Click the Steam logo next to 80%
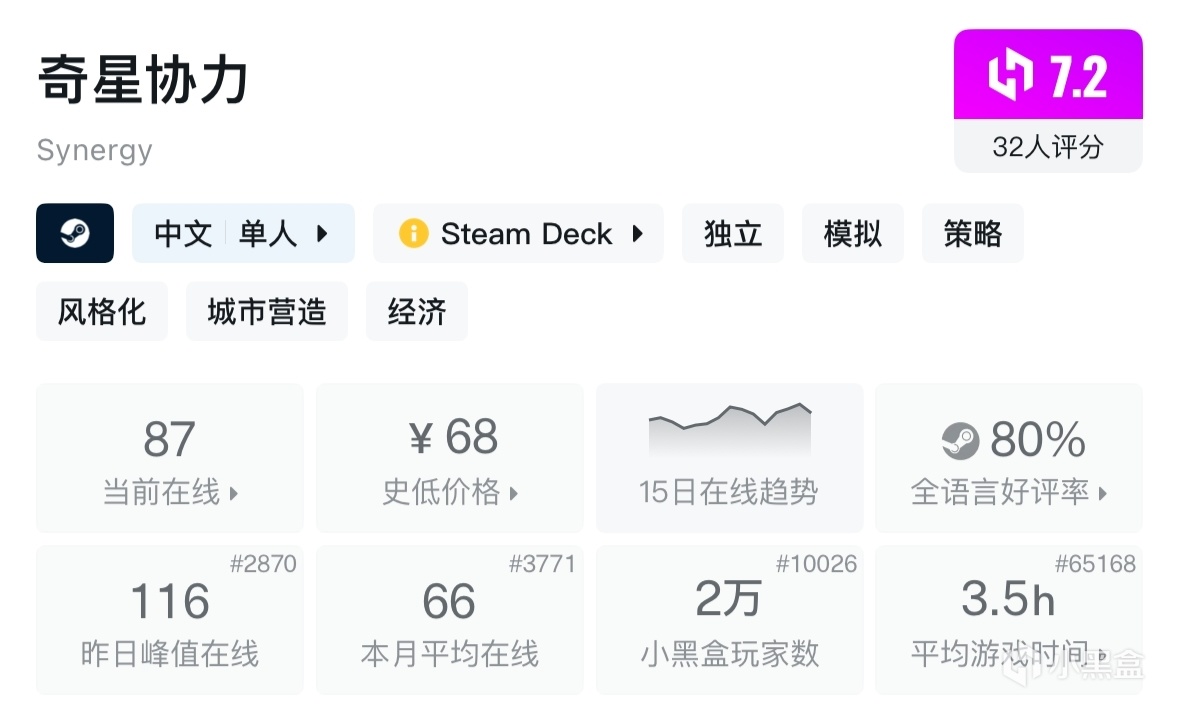The image size is (1179, 705). point(960,440)
